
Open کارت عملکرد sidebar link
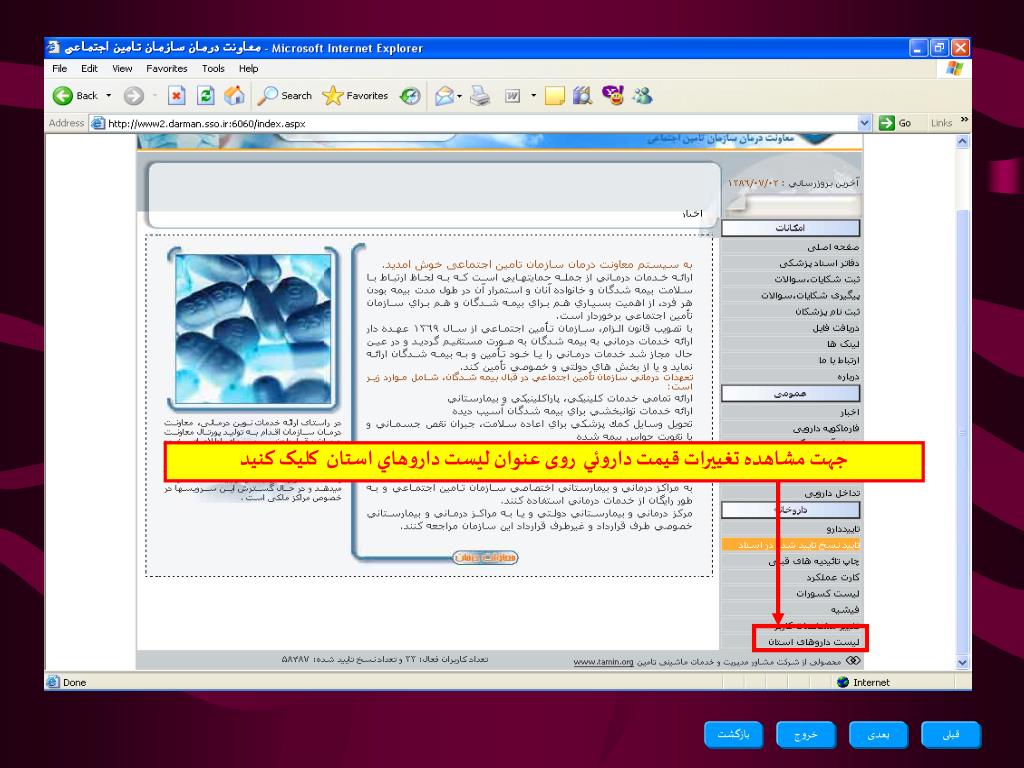(x=833, y=578)
